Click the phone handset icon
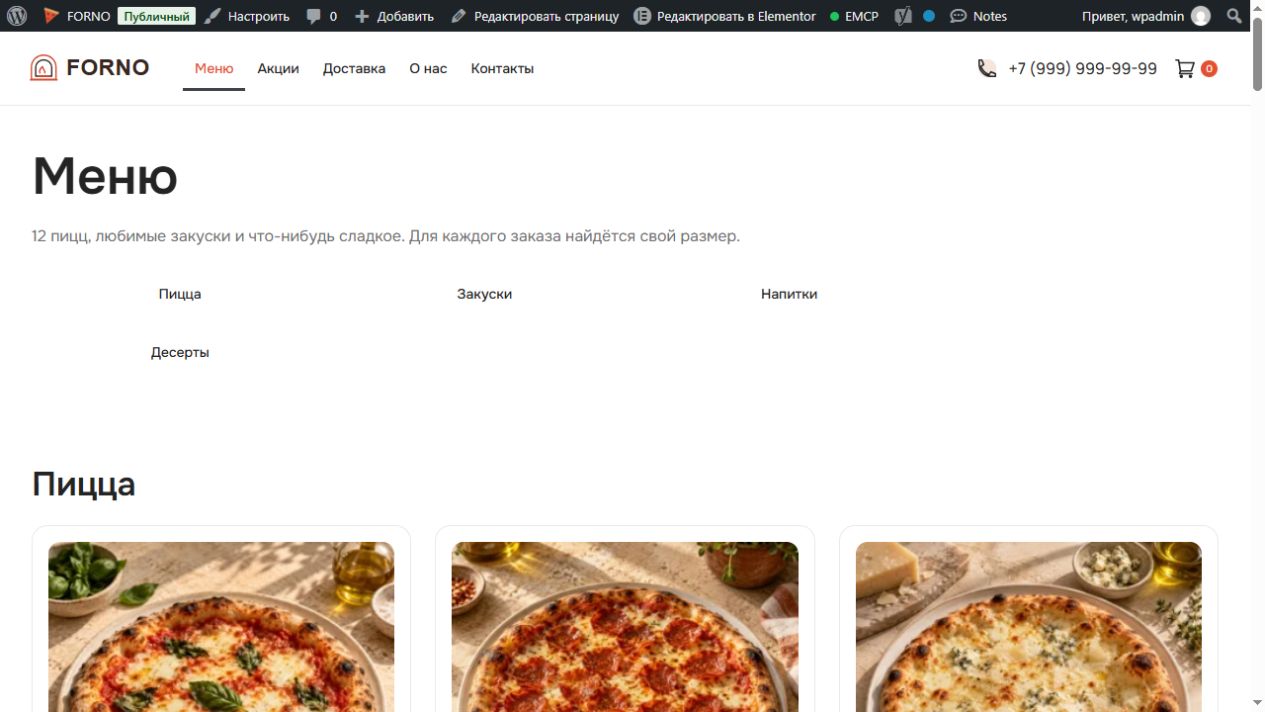Image resolution: width=1265 pixels, height=712 pixels. 987,68
